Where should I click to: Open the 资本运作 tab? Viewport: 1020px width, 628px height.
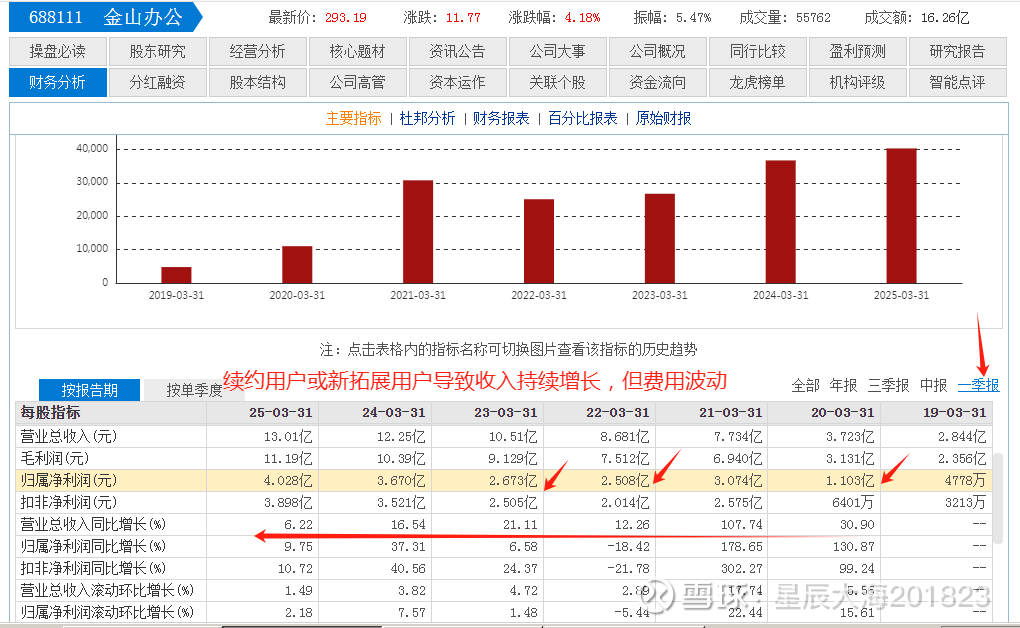pyautogui.click(x=457, y=83)
